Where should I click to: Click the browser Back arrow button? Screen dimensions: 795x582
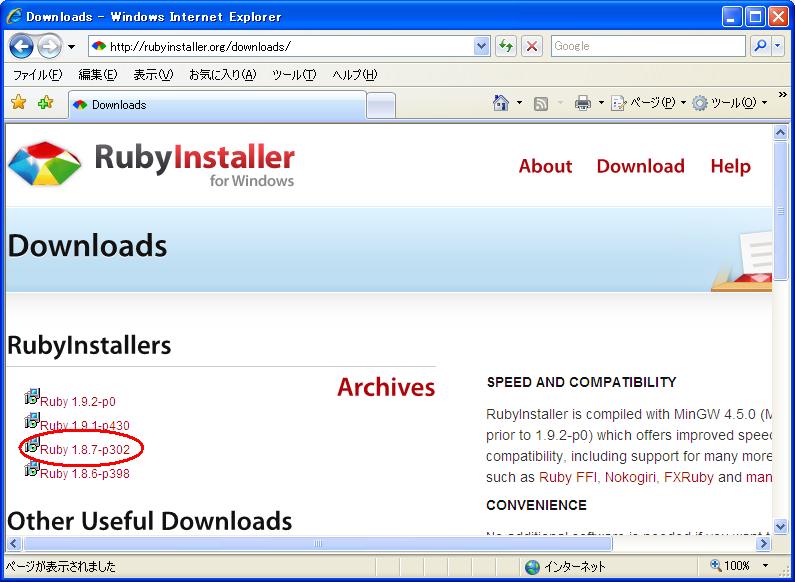tap(21, 47)
